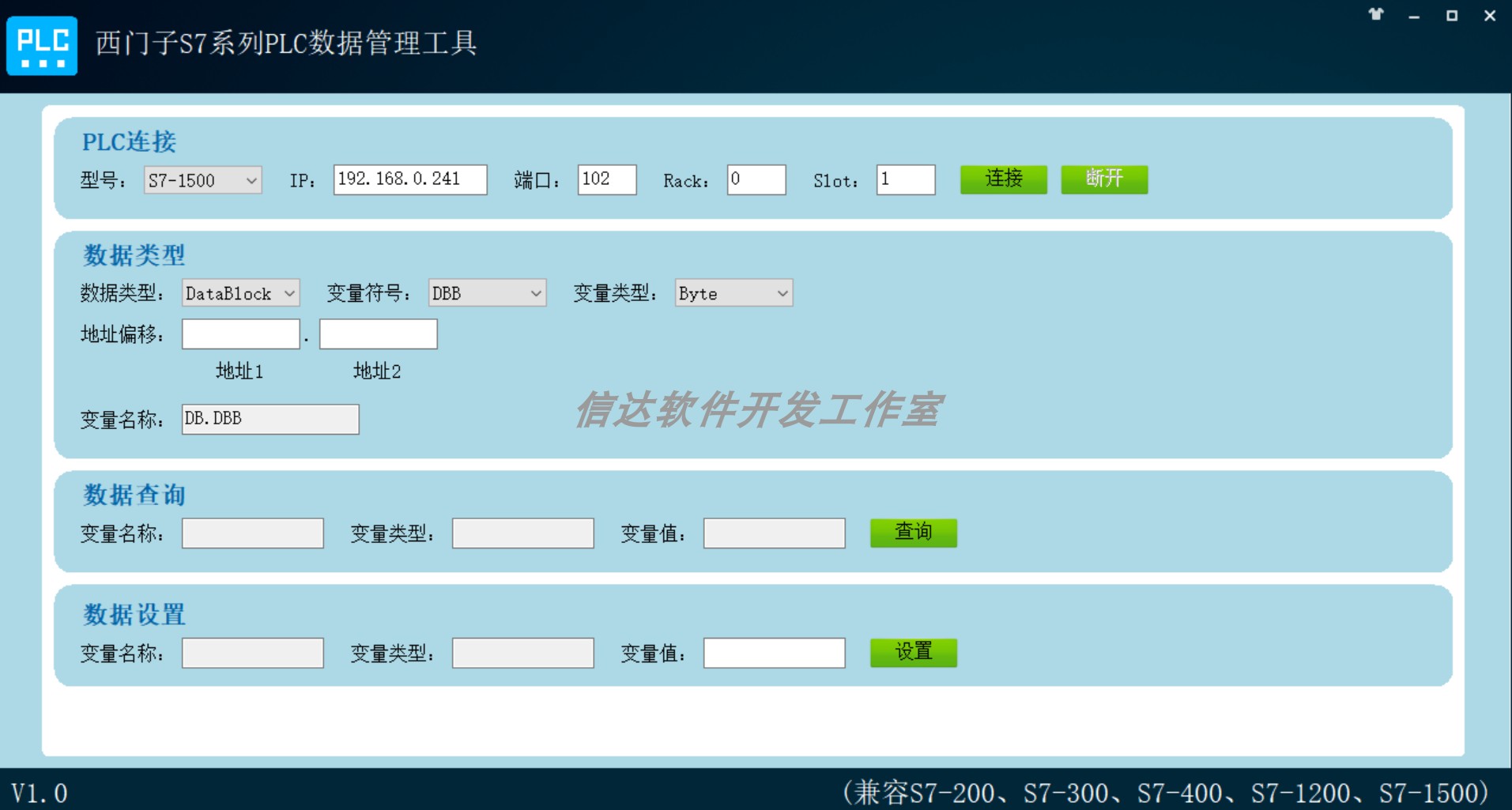Image resolution: width=1512 pixels, height=810 pixels.
Task: Expand the 变量类型 Byte dropdown
Action: click(x=733, y=293)
